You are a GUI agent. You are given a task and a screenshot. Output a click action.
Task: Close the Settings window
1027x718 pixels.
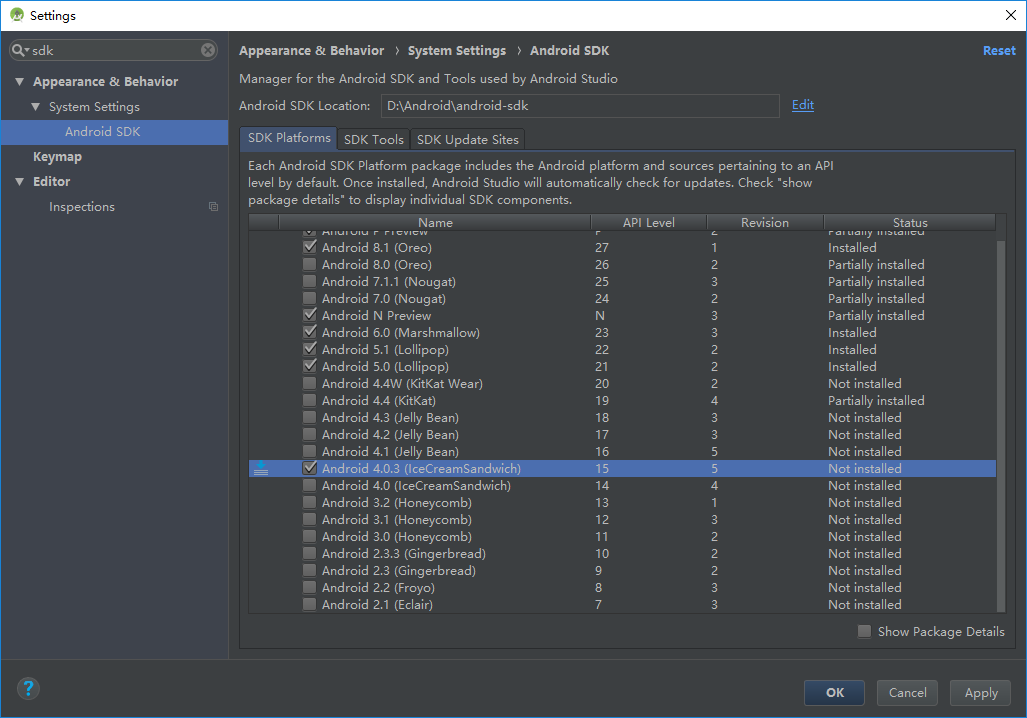tap(1011, 15)
